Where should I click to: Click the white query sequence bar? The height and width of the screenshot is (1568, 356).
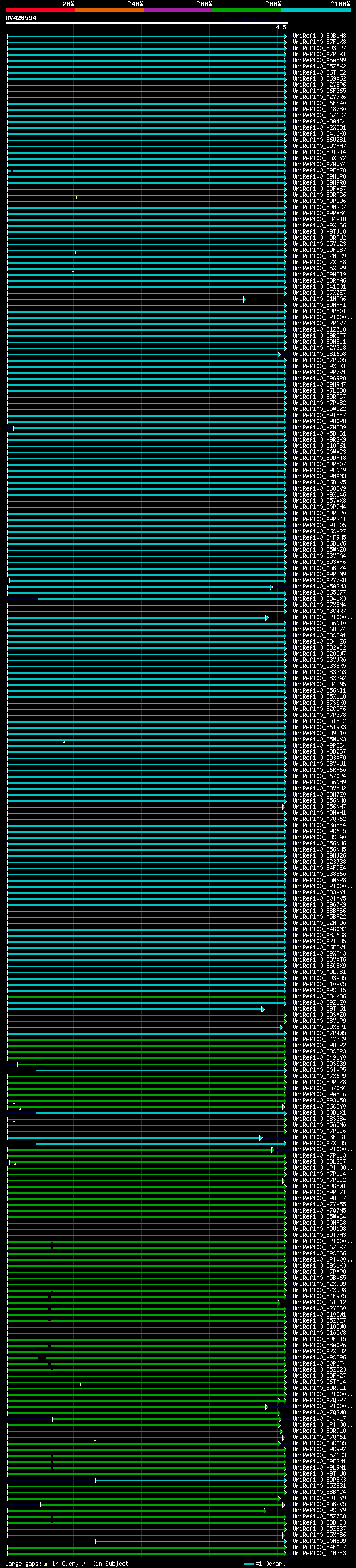(x=147, y=23)
